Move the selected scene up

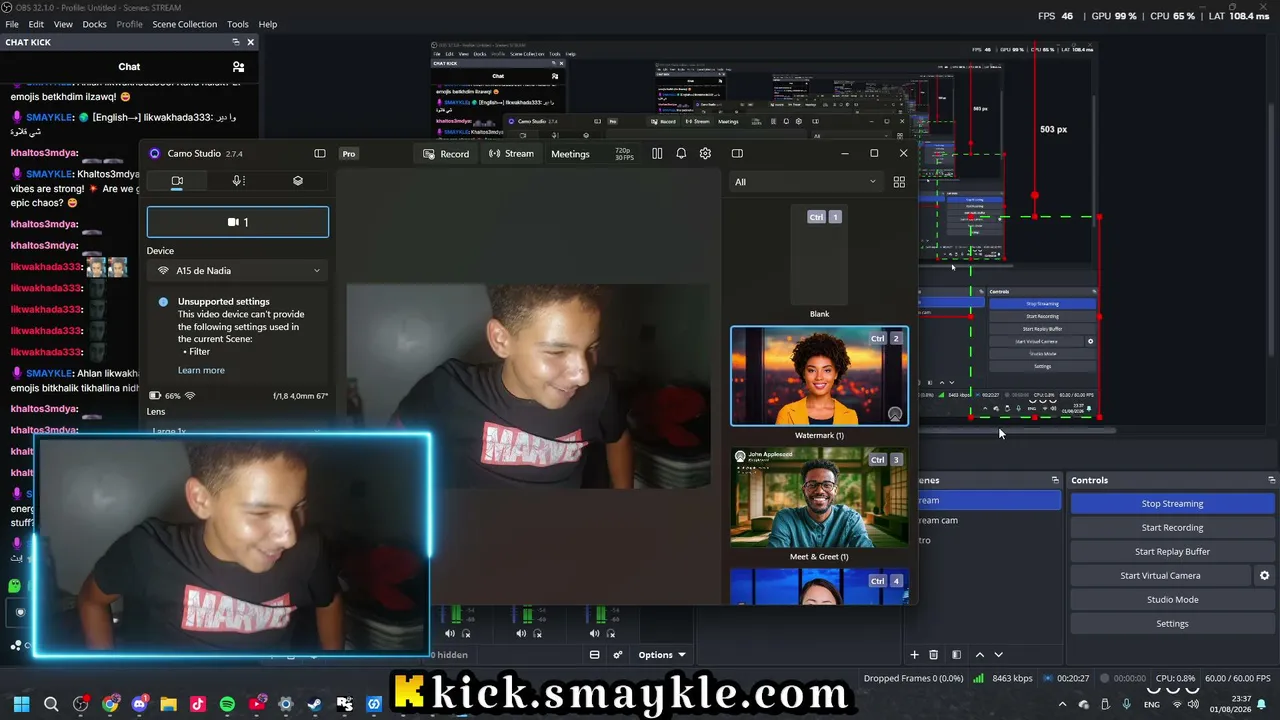pos(980,655)
